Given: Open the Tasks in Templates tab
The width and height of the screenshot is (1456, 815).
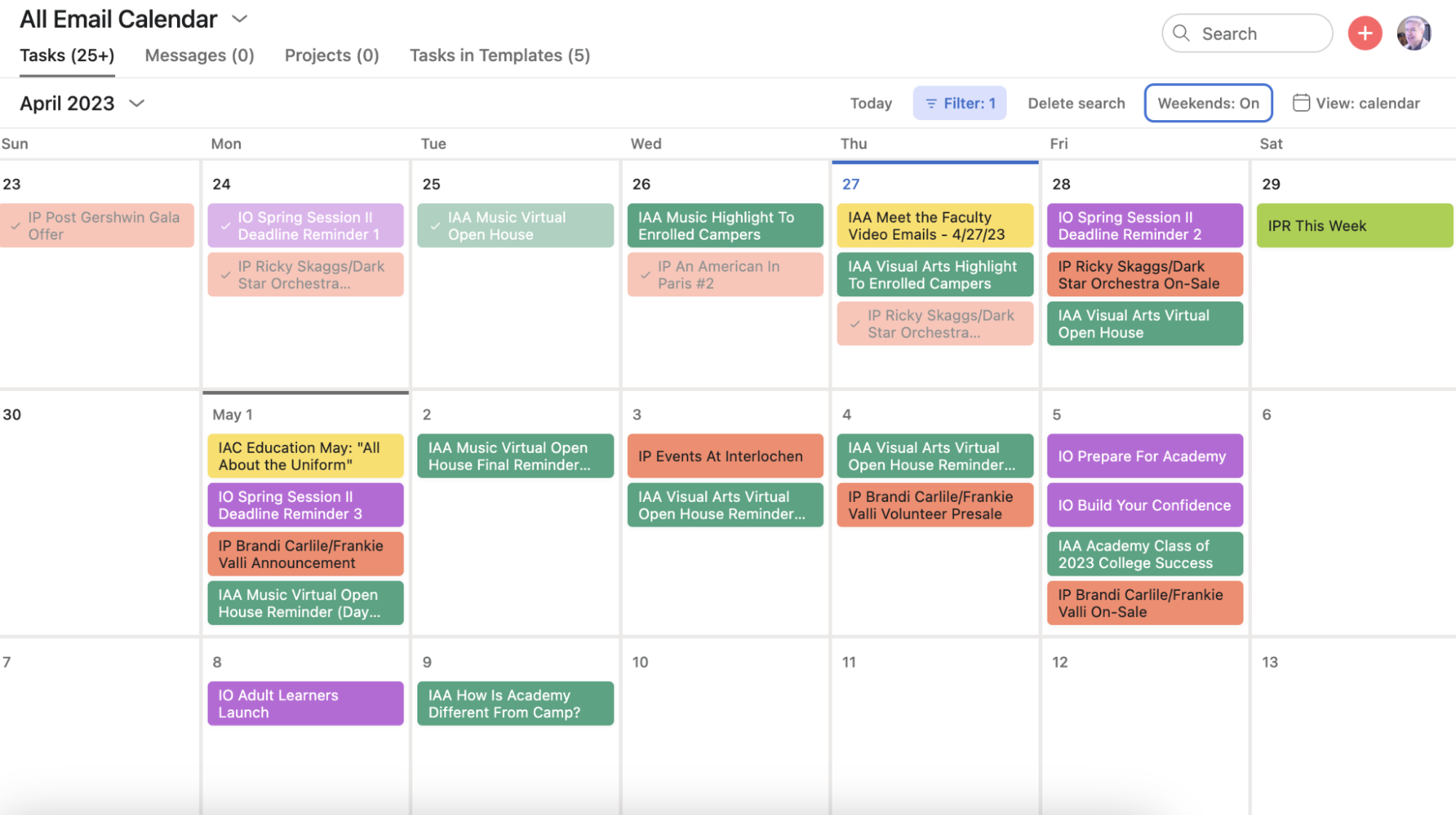Looking at the screenshot, I should [500, 55].
